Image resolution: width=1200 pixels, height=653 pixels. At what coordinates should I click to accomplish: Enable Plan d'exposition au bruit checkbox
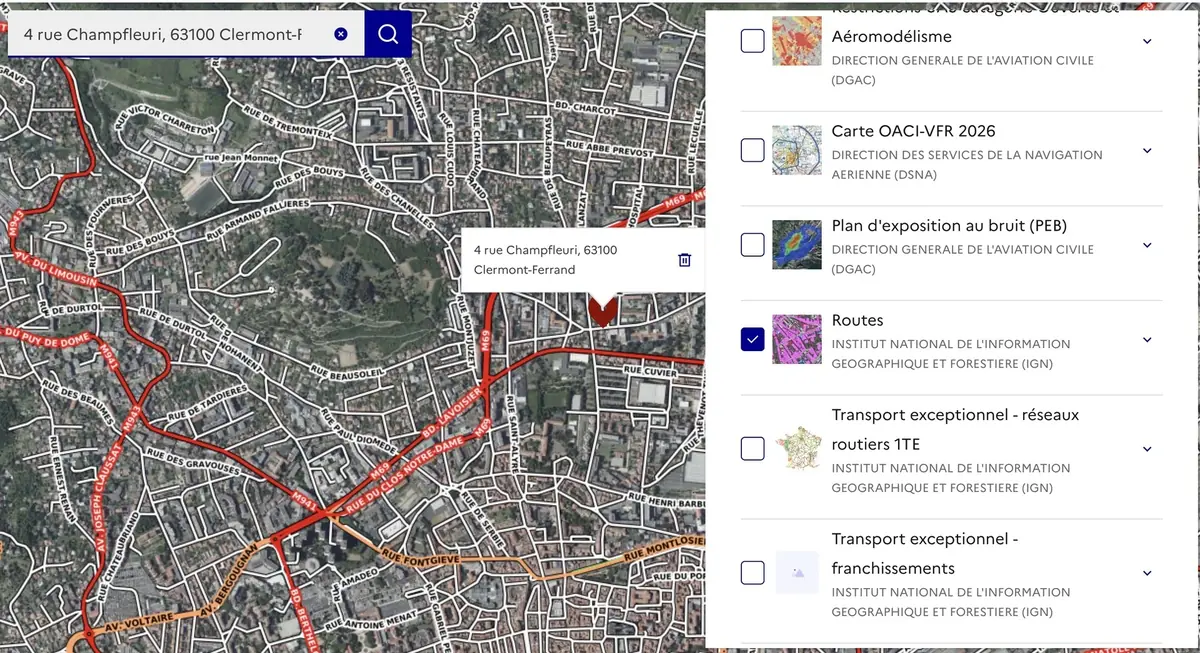click(753, 245)
